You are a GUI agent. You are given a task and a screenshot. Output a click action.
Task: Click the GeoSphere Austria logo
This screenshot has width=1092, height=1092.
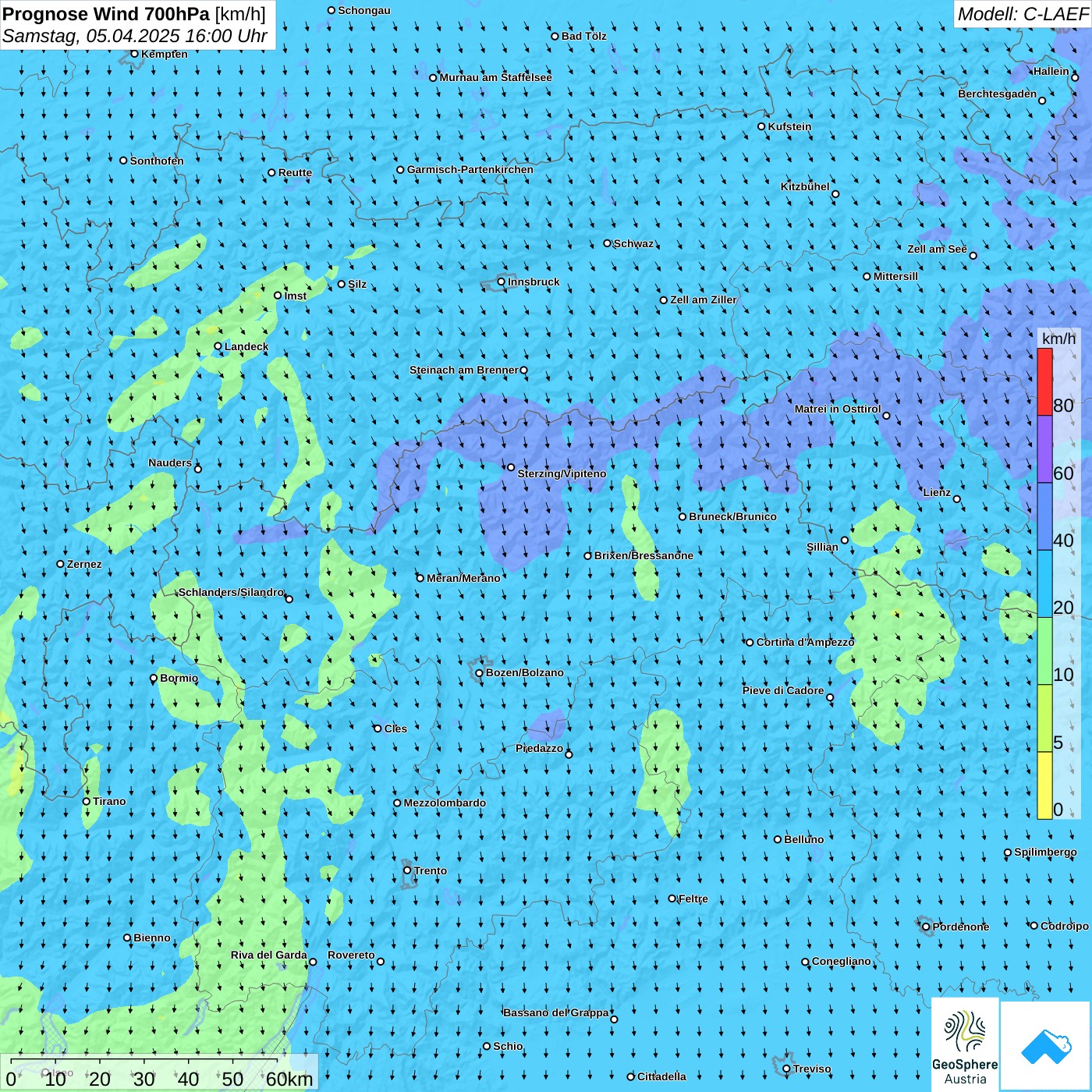965,1045
